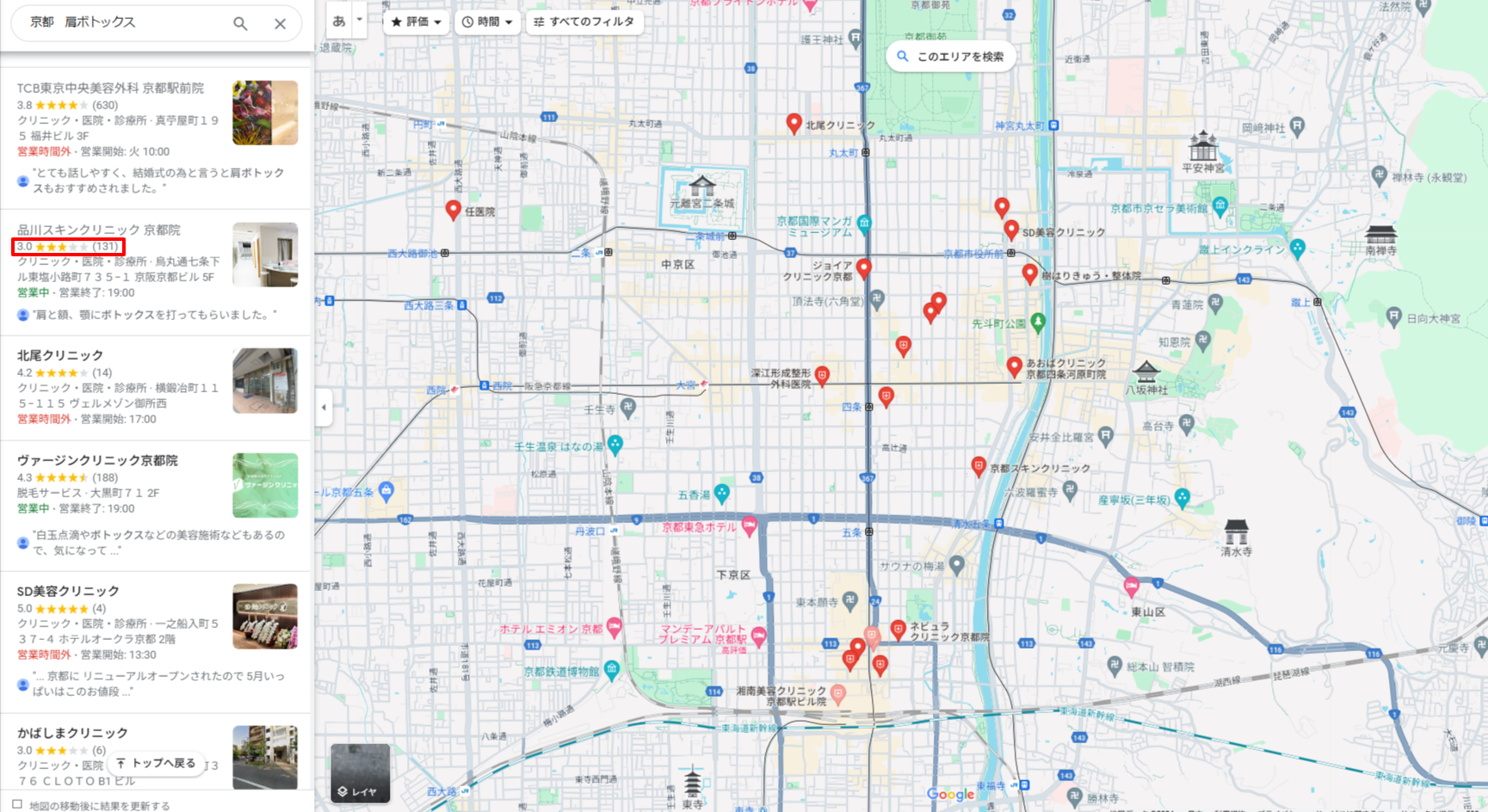This screenshot has width=1488, height=812.
Task: Click the 京都東急ホテル pink hotel marker
Action: click(x=749, y=526)
